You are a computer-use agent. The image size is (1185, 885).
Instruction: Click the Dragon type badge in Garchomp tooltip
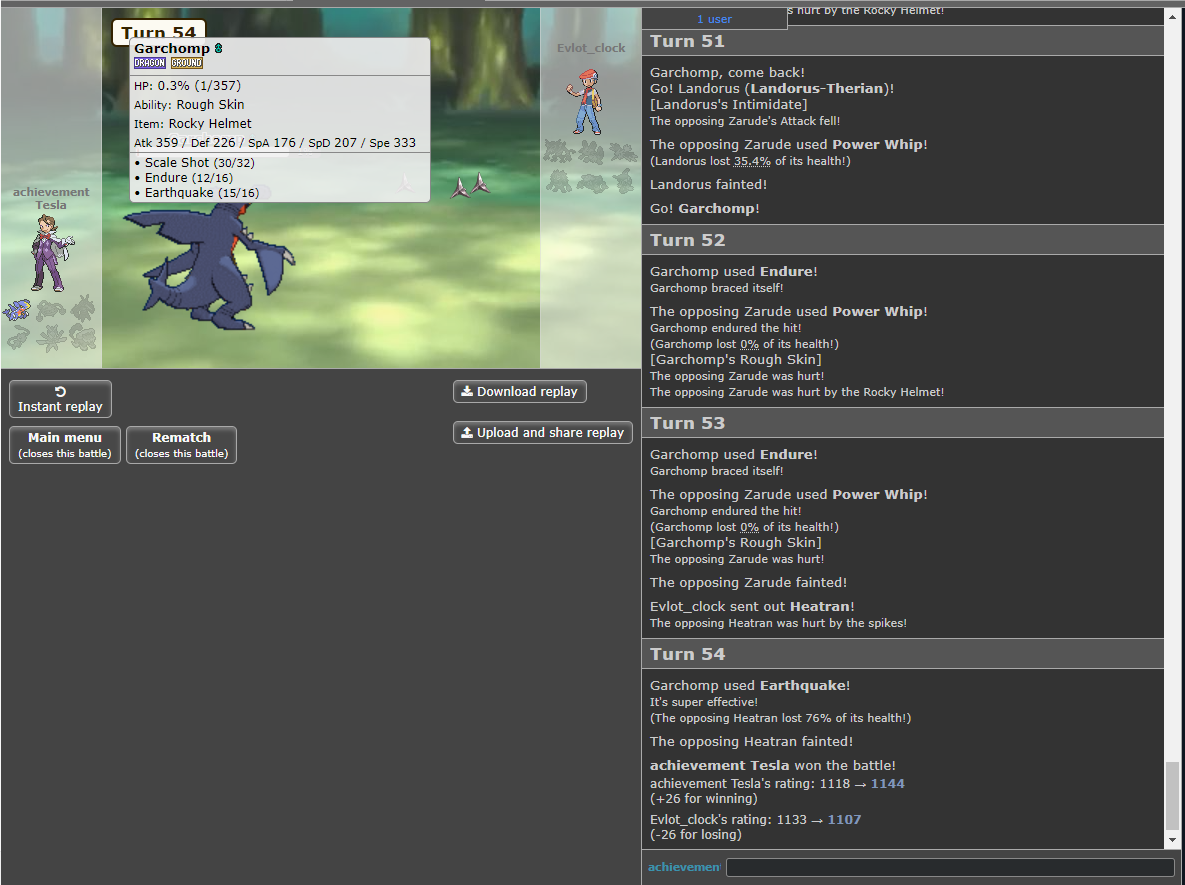(x=150, y=63)
